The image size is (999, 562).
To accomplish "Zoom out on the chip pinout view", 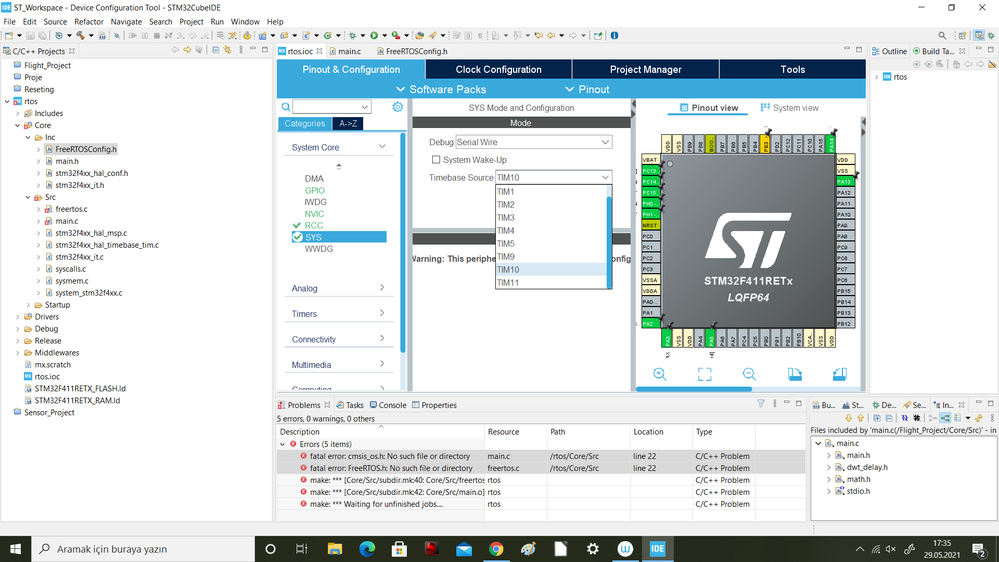I will (x=749, y=375).
